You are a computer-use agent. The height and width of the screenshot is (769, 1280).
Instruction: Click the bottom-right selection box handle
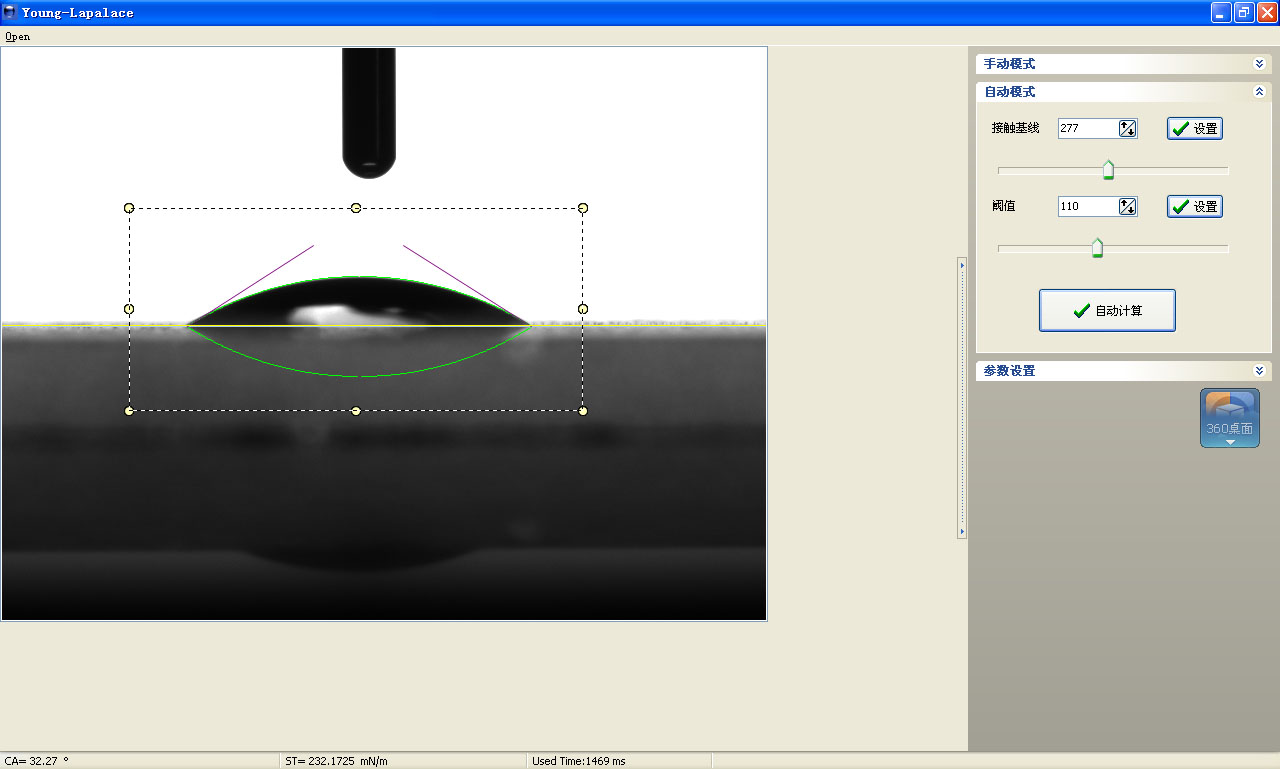[x=583, y=411]
